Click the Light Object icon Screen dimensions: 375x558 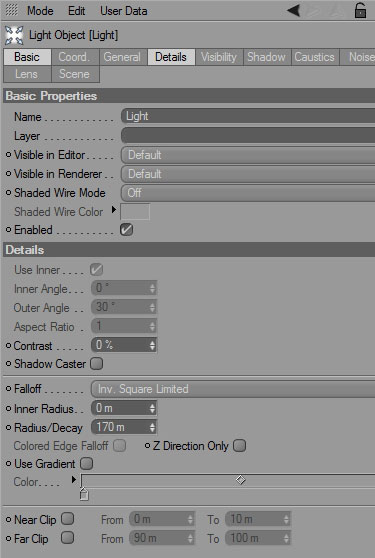tap(14, 35)
